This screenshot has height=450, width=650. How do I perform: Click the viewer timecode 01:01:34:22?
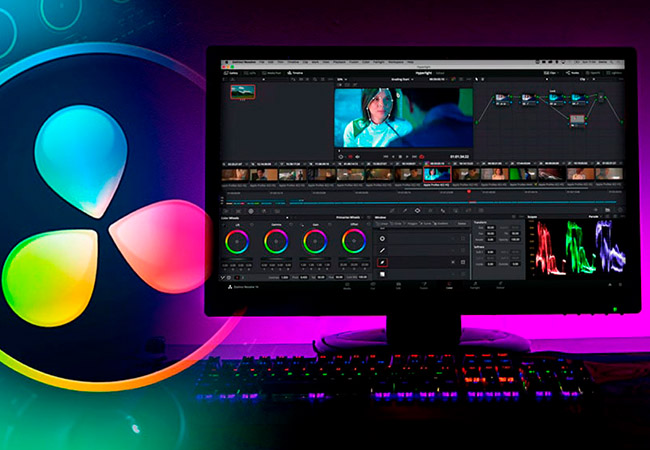point(459,157)
